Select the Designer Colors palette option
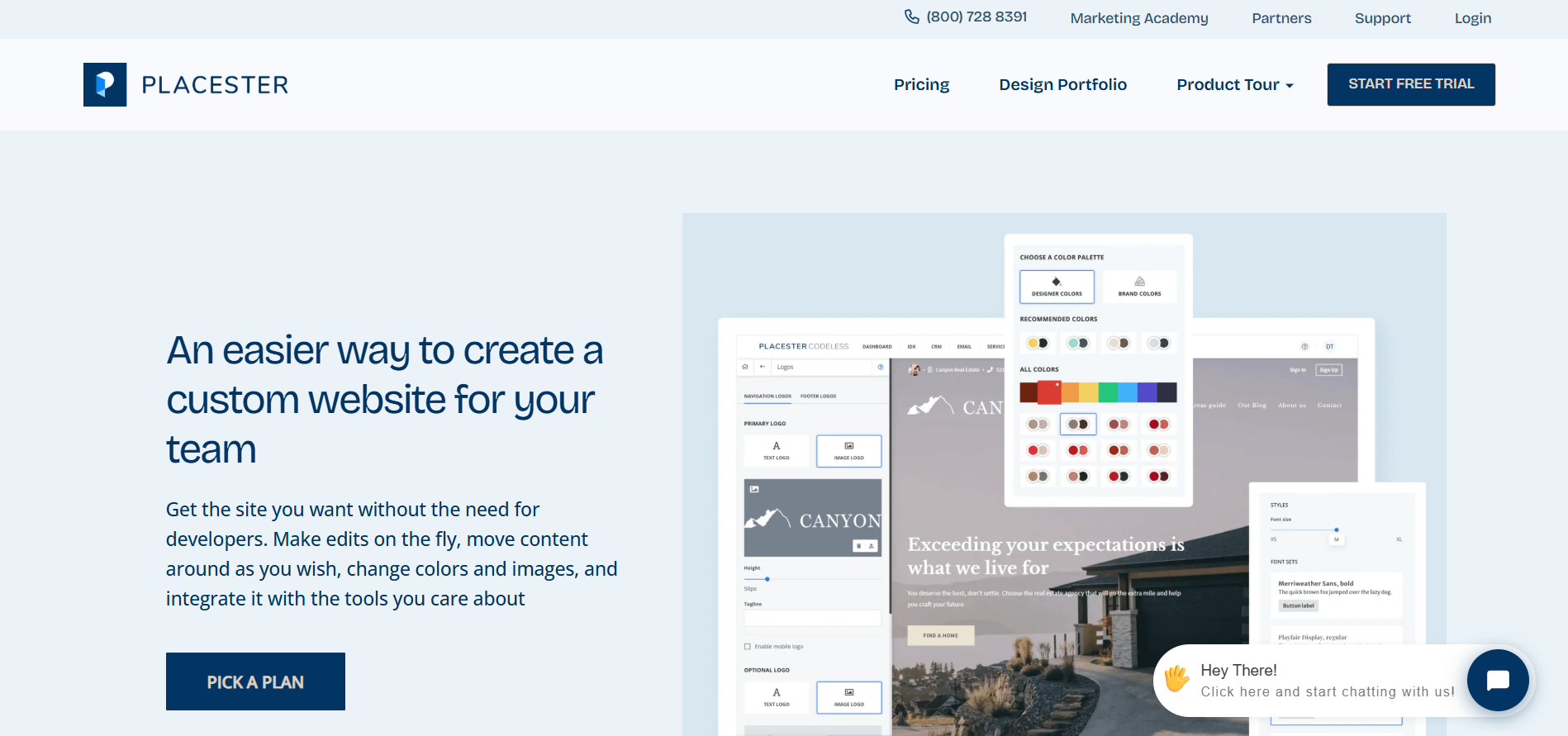The height and width of the screenshot is (736, 1568). pos(1057,287)
